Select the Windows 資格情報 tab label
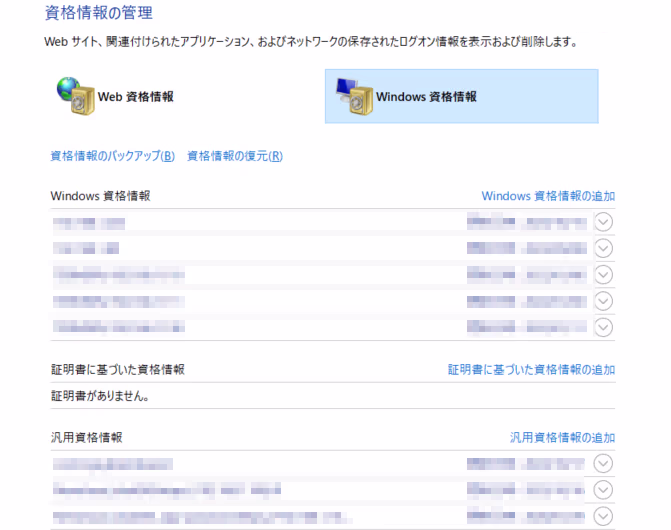671x530 pixels. coord(426,97)
